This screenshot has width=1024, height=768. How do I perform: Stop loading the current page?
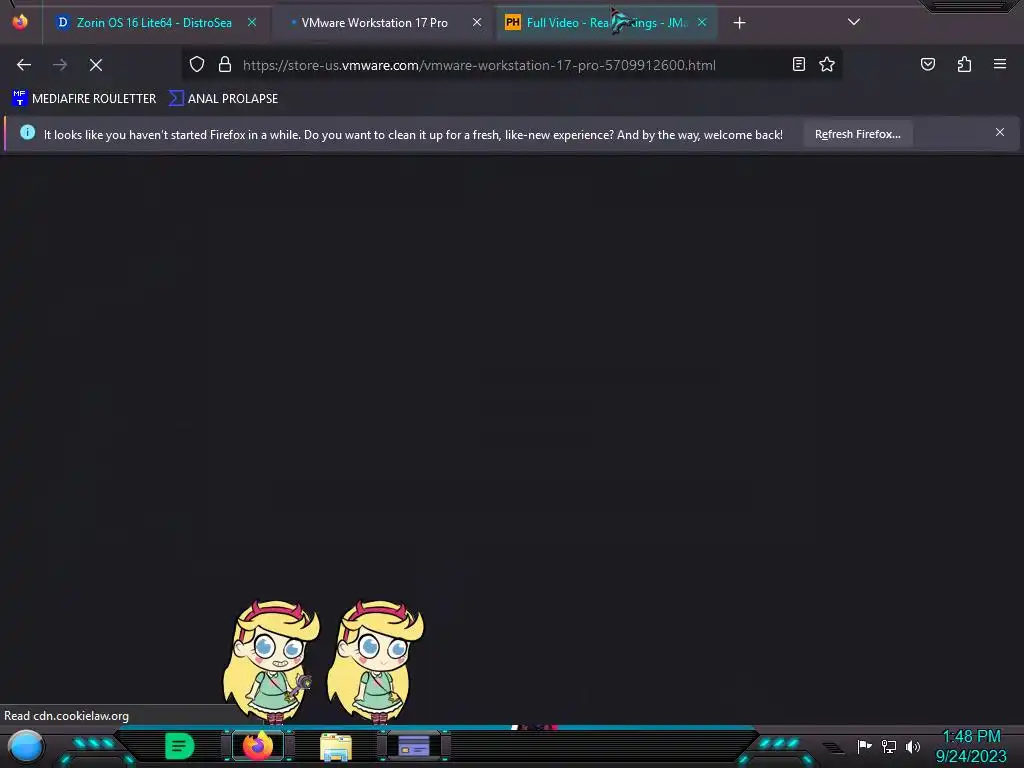point(95,65)
